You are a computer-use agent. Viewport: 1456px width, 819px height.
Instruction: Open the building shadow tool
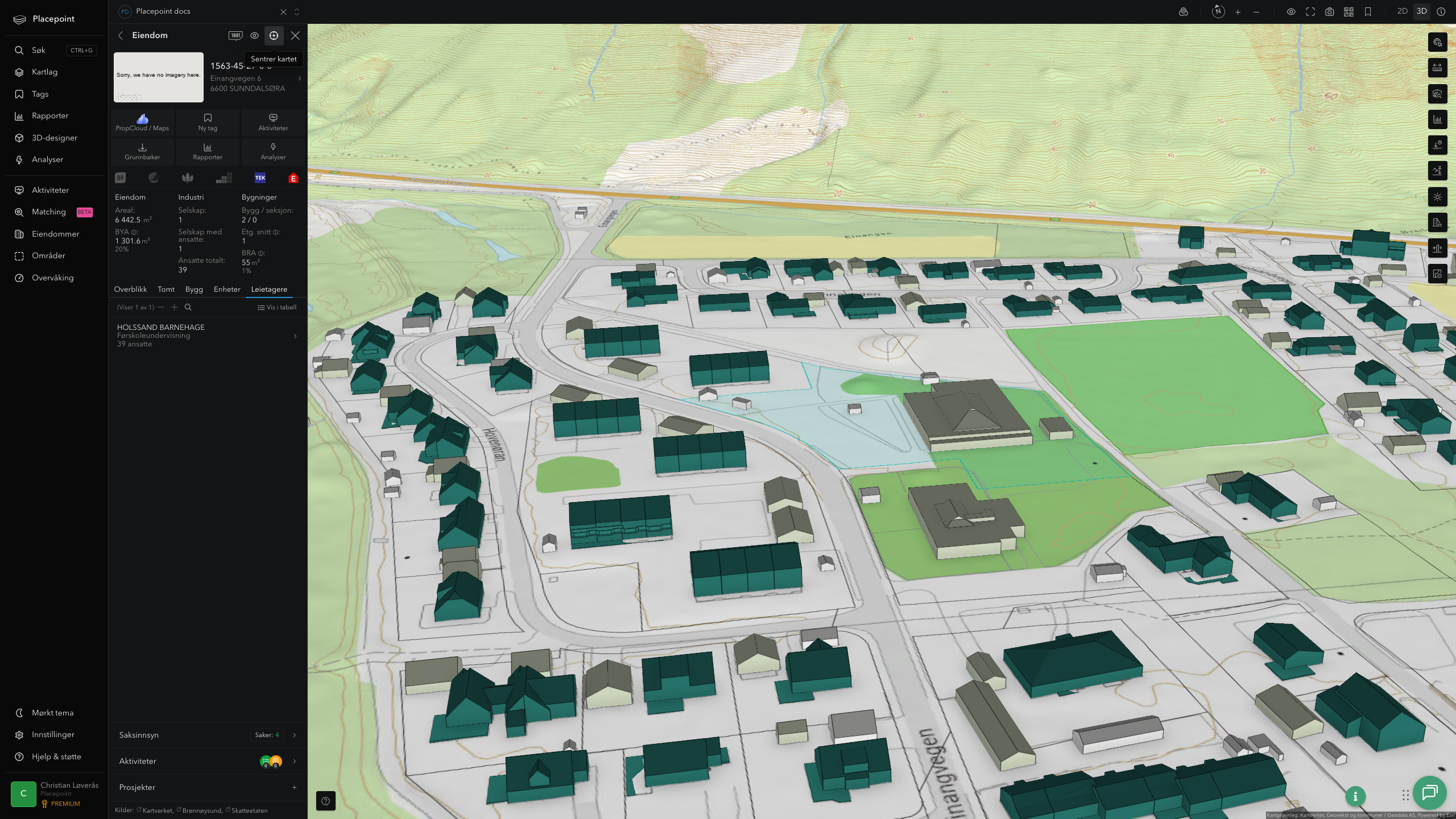(1437, 223)
